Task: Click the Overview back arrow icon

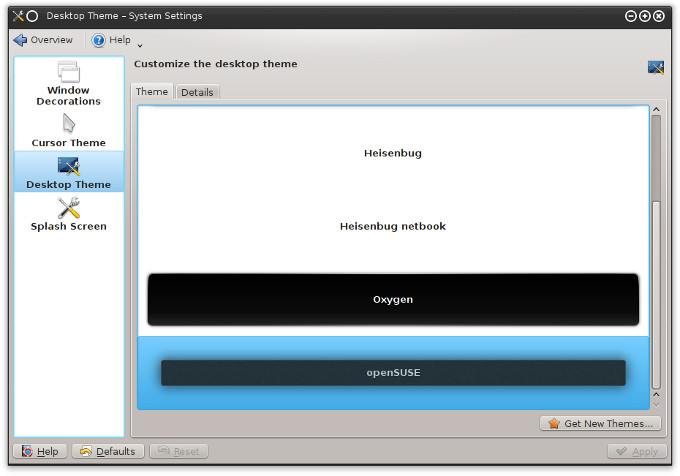Action: tap(20, 40)
